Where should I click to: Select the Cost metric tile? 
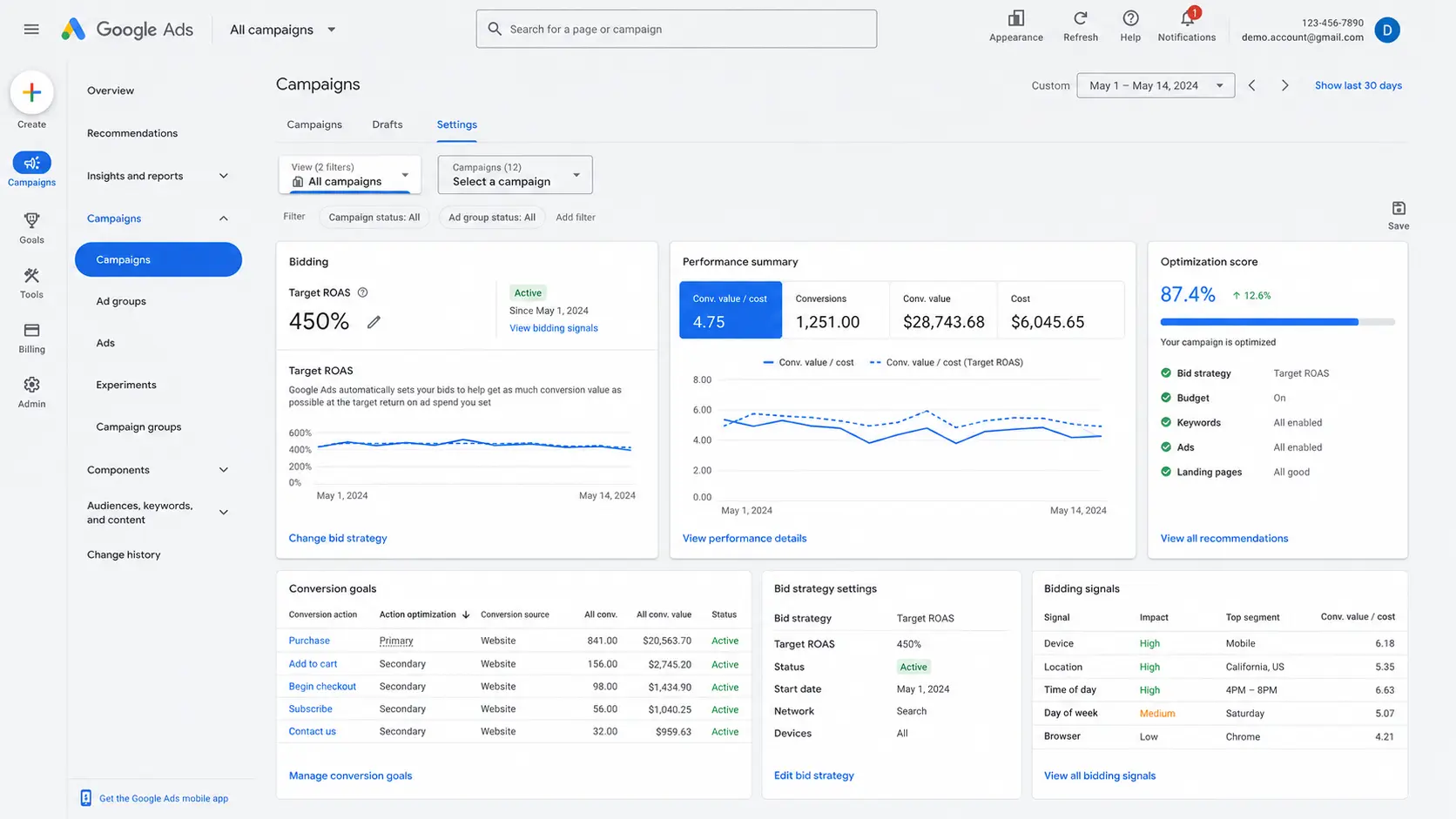[1061, 310]
